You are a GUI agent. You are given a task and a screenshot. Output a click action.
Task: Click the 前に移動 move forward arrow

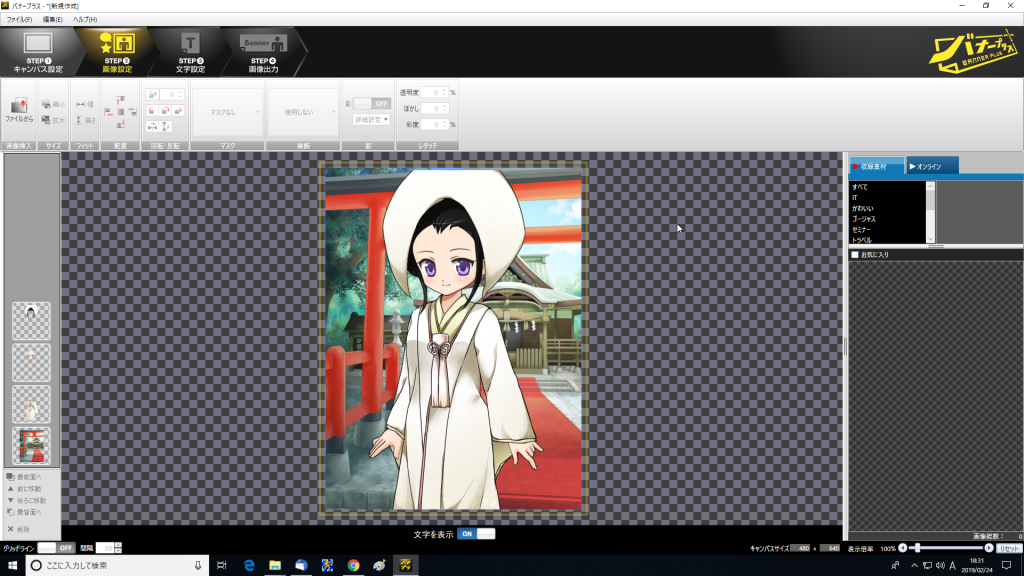[x=27, y=488]
